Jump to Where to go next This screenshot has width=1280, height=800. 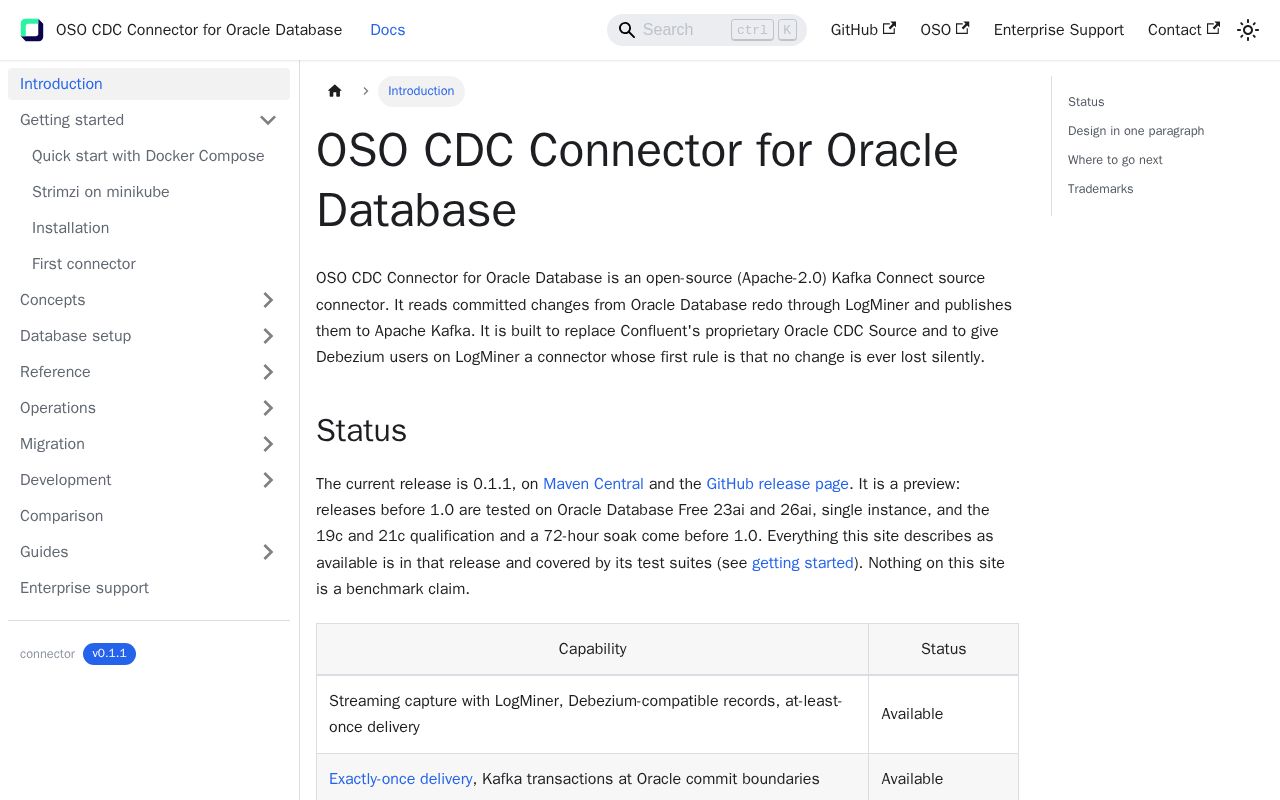click(x=1115, y=160)
